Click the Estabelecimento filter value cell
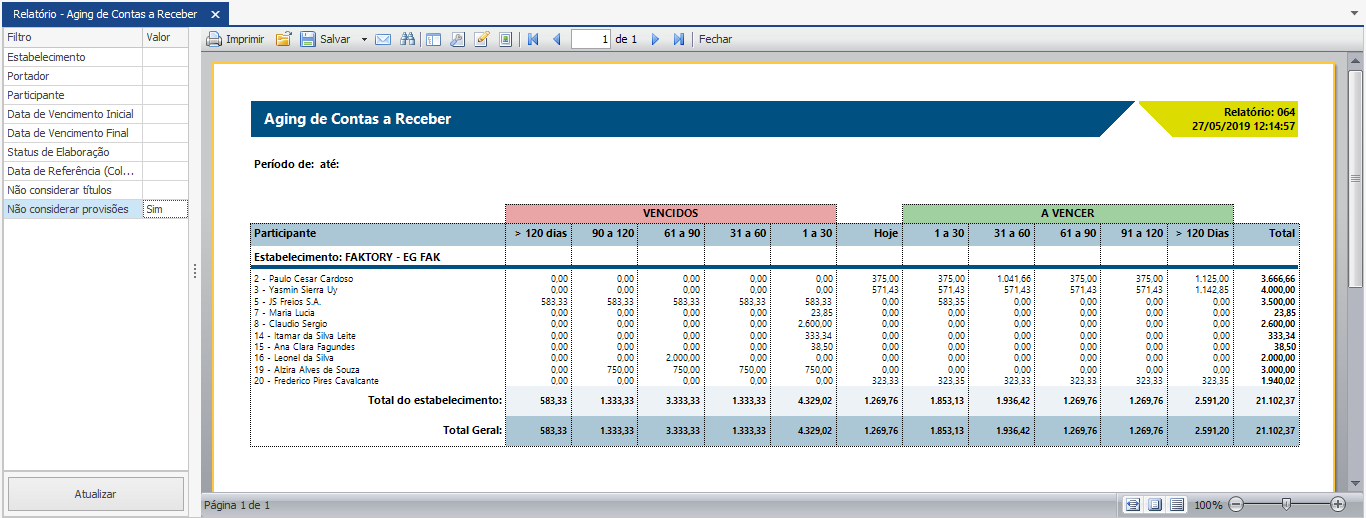Viewport: 1366px width, 518px height. pos(165,57)
